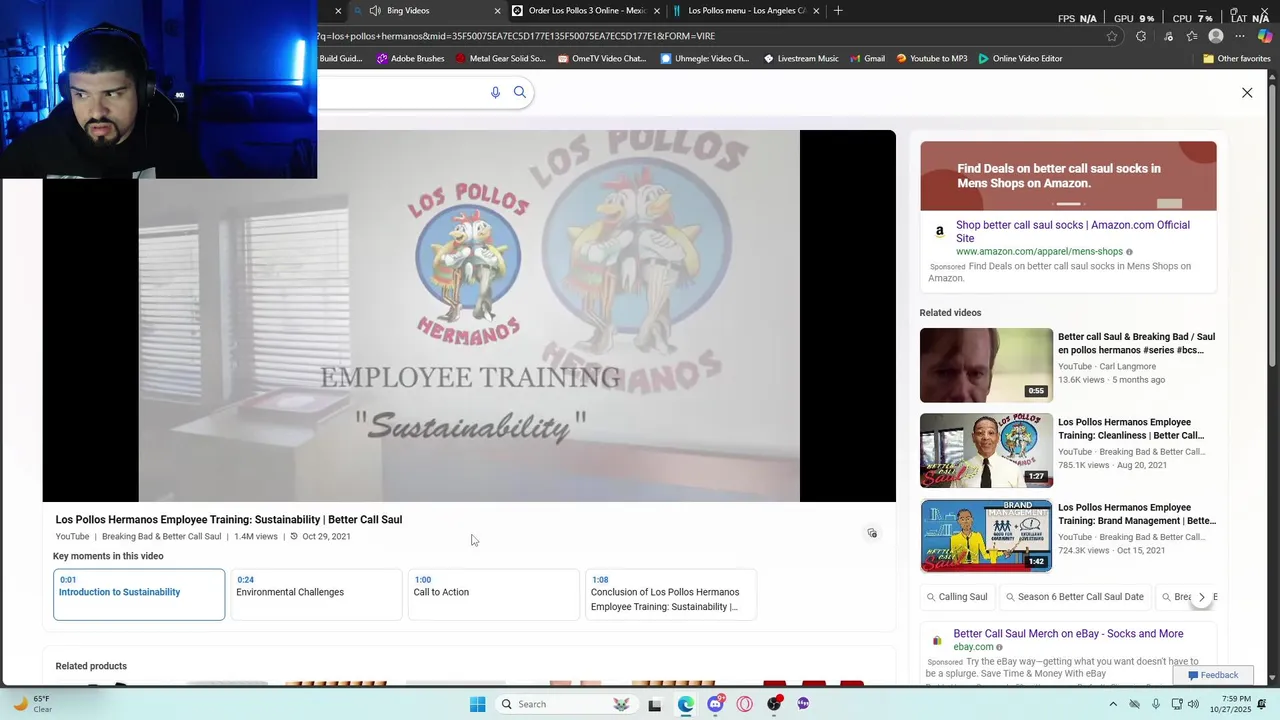This screenshot has width=1280, height=720.
Task: Open Opera browser from the taskbar
Action: tap(744, 704)
